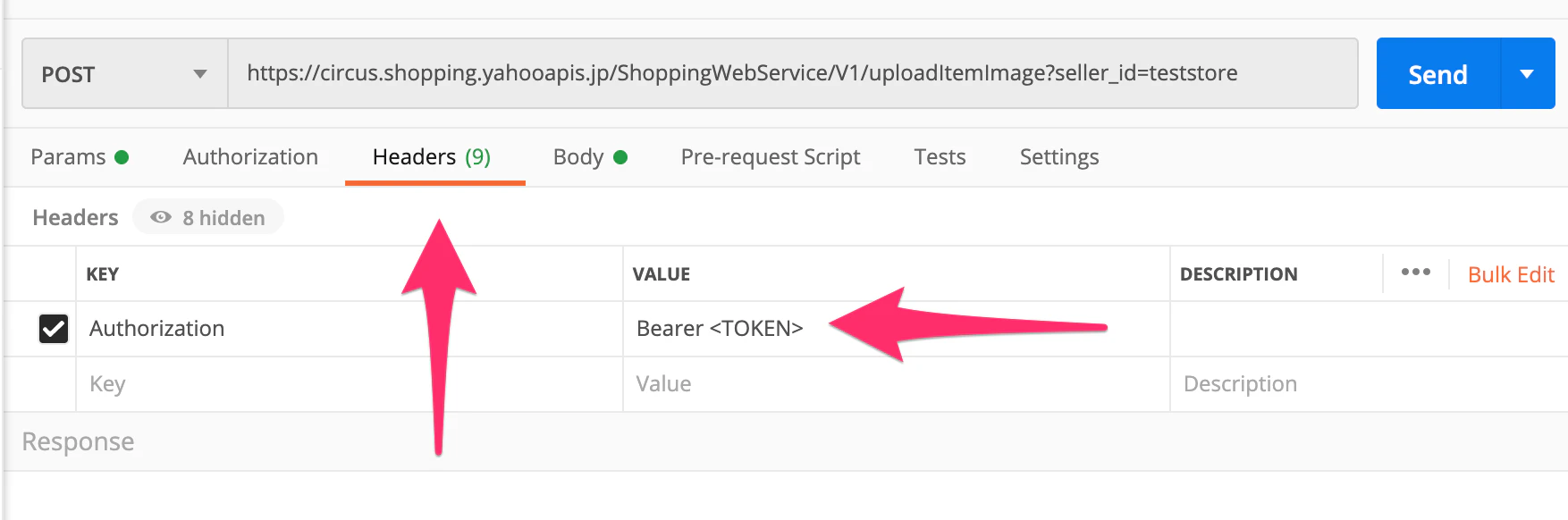Click the request URL field
This screenshot has width=1568, height=520.
tap(793, 73)
